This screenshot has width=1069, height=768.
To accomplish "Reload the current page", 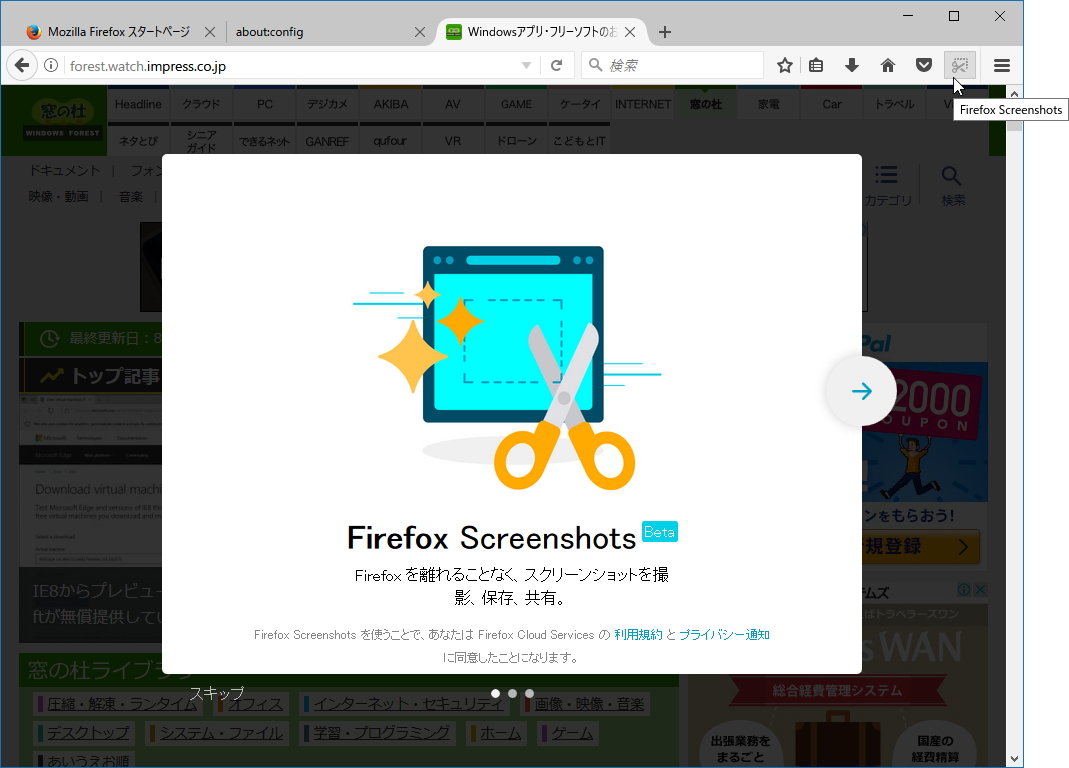I will tap(557, 64).
